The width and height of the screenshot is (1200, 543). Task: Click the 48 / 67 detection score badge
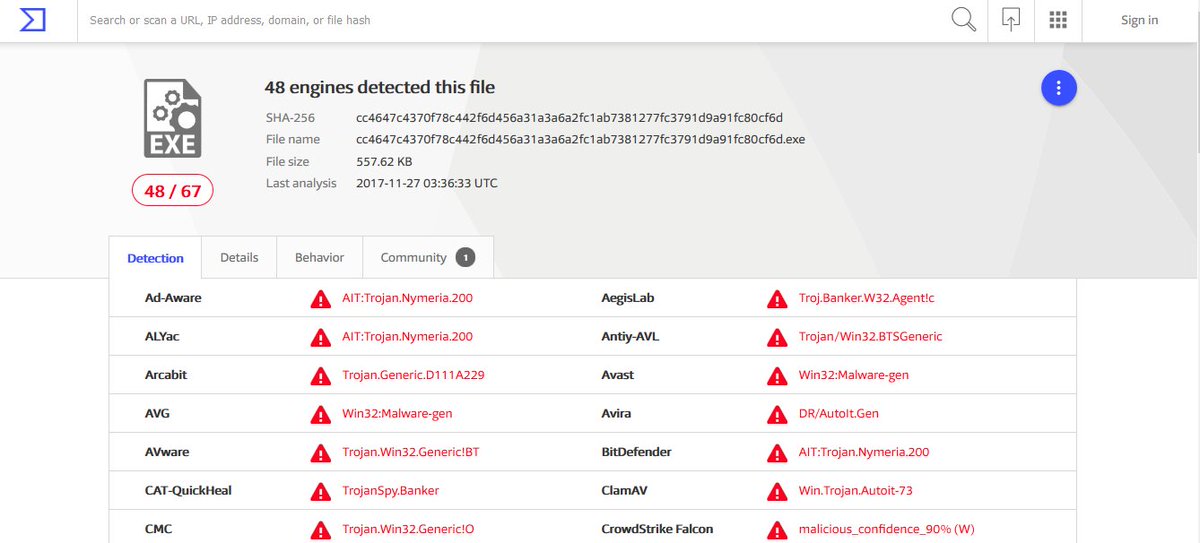point(172,190)
